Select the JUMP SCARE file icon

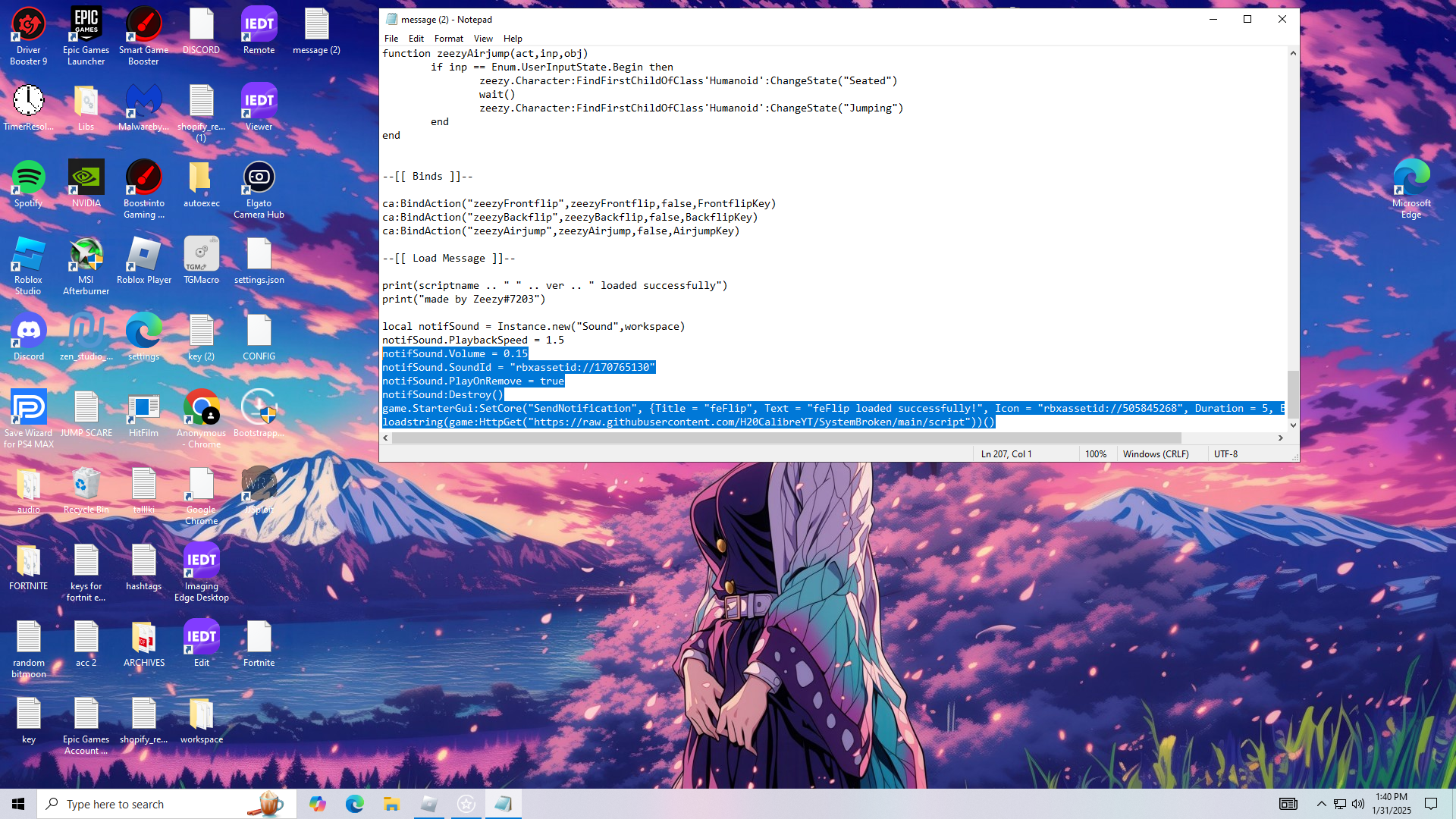tap(86, 414)
